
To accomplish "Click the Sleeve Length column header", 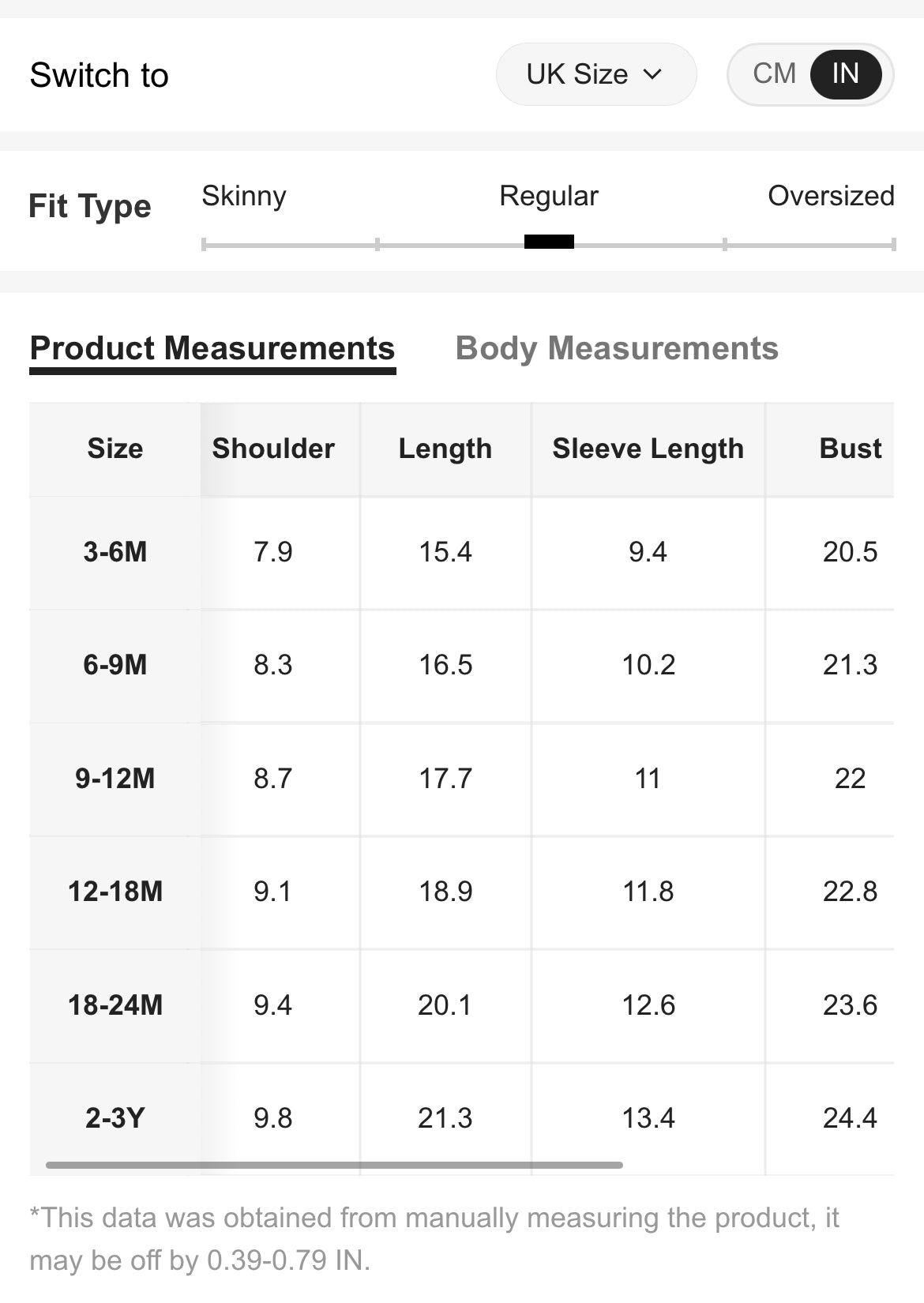I will (x=648, y=449).
